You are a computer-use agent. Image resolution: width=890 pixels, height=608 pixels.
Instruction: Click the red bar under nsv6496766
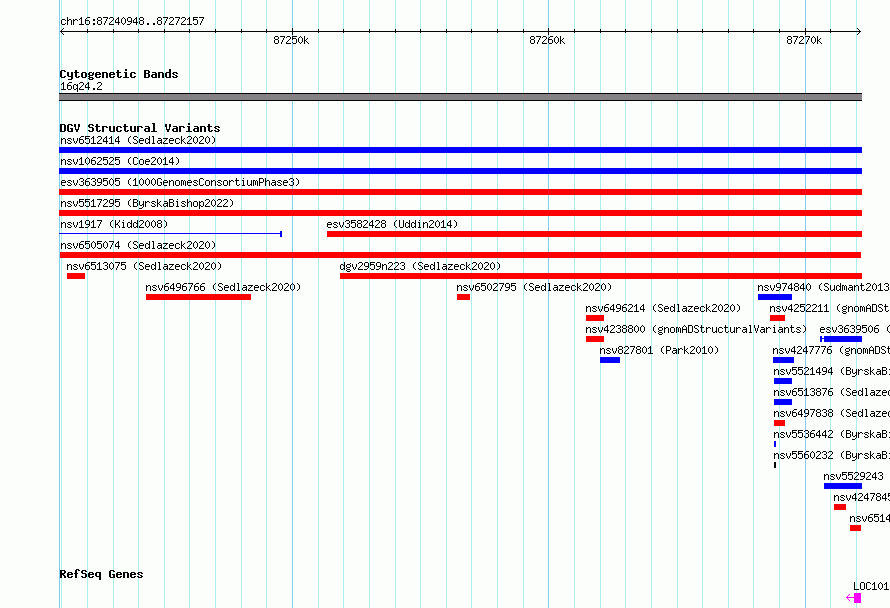point(198,297)
